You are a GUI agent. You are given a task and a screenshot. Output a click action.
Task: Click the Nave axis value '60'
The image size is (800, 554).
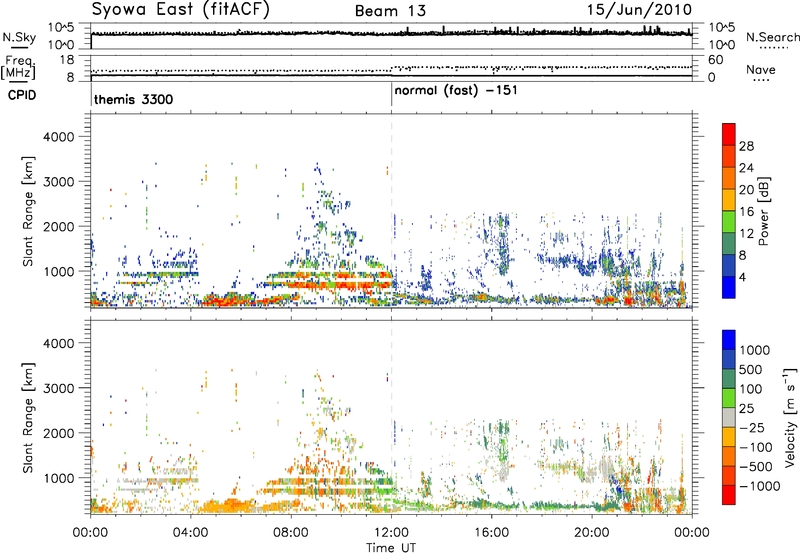click(x=715, y=60)
